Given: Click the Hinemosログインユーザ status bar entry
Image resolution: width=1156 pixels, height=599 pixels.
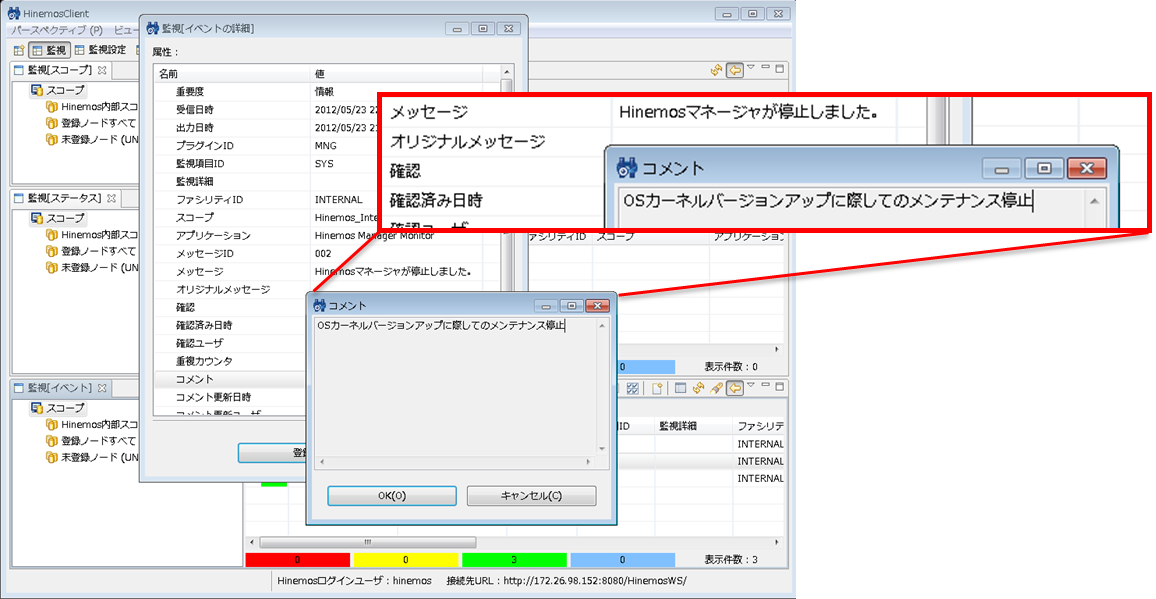Looking at the screenshot, I should click(x=354, y=581).
